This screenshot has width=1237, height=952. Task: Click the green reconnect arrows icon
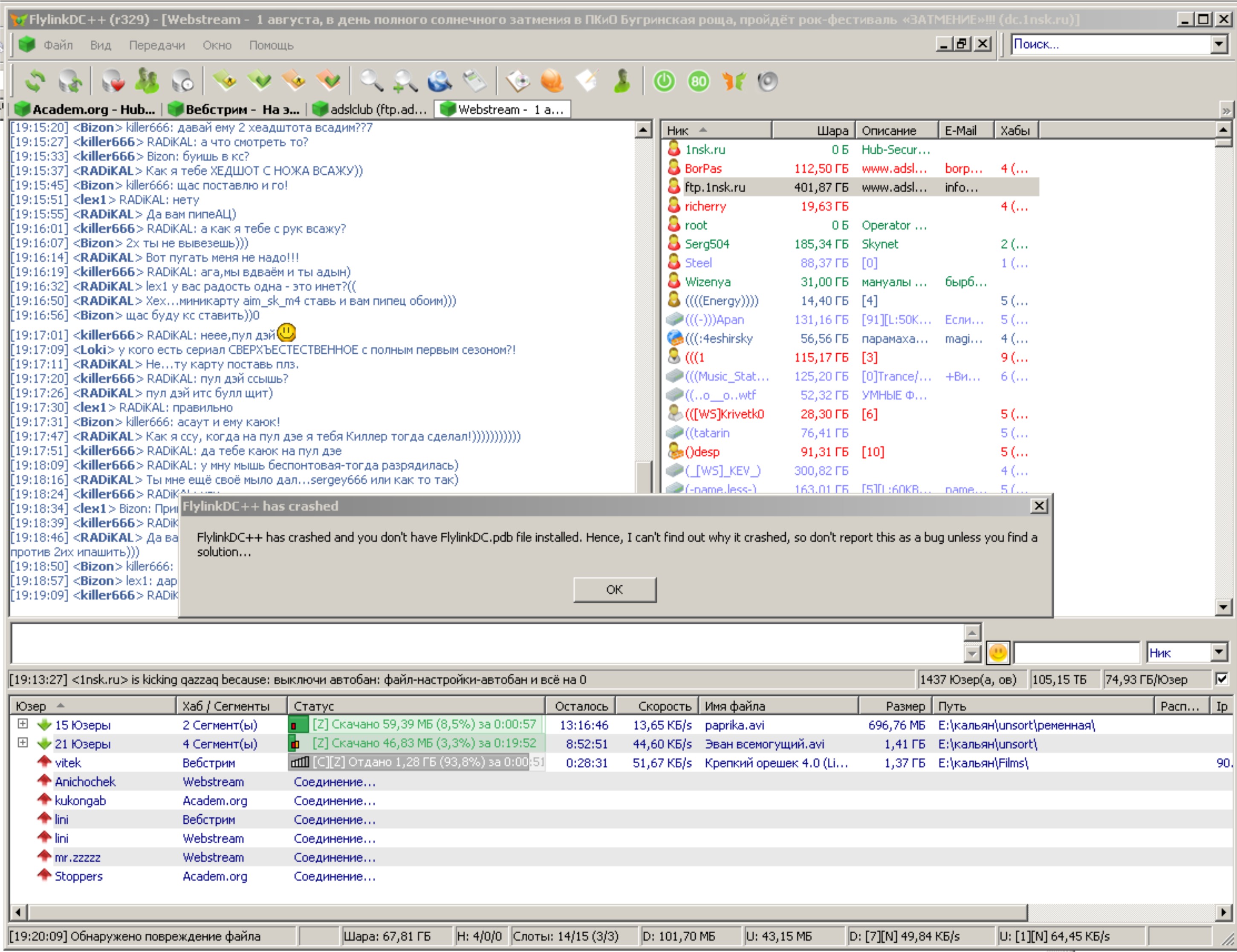tap(35, 81)
